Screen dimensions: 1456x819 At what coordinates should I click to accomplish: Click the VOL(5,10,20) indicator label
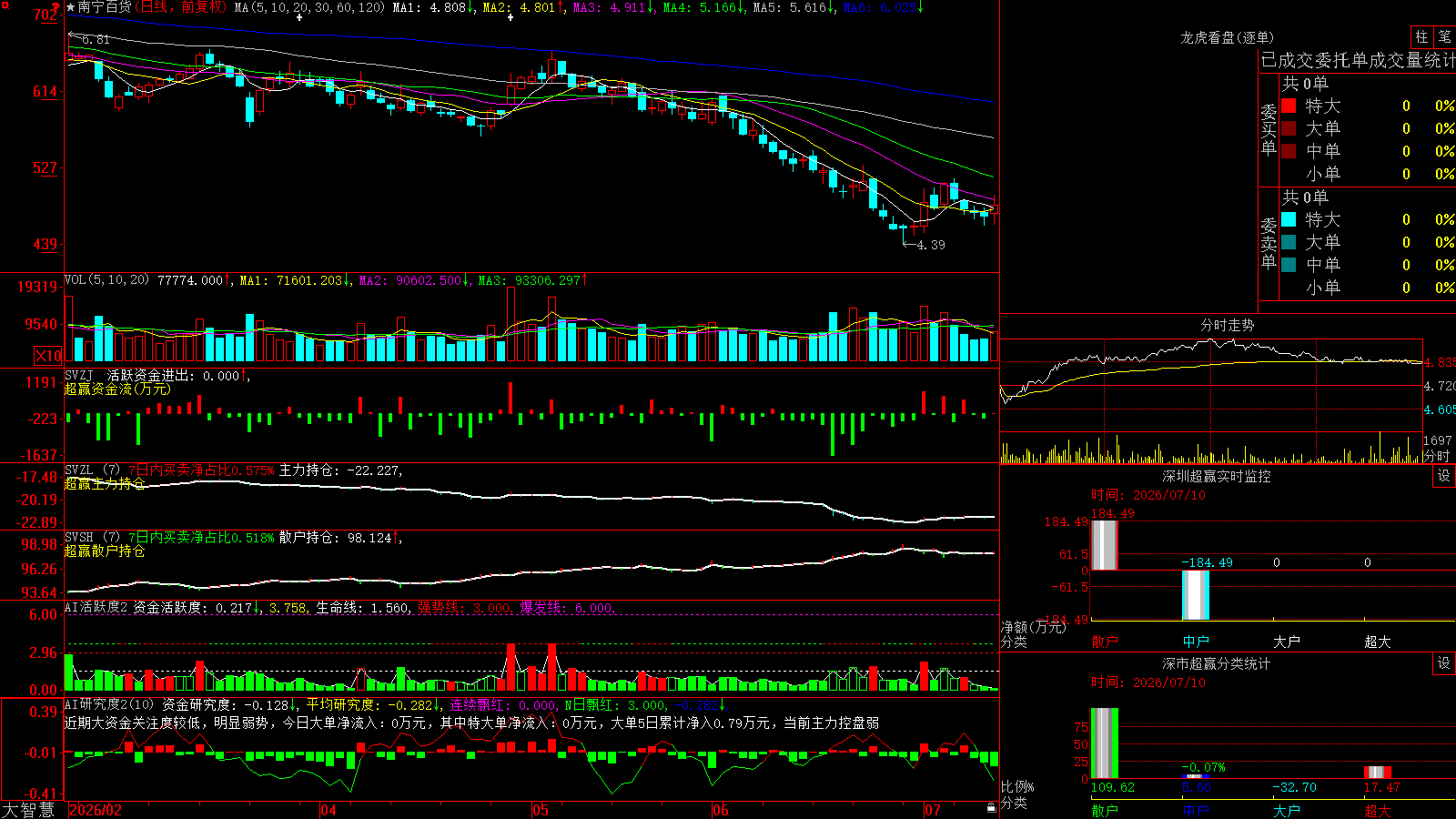tap(107, 280)
